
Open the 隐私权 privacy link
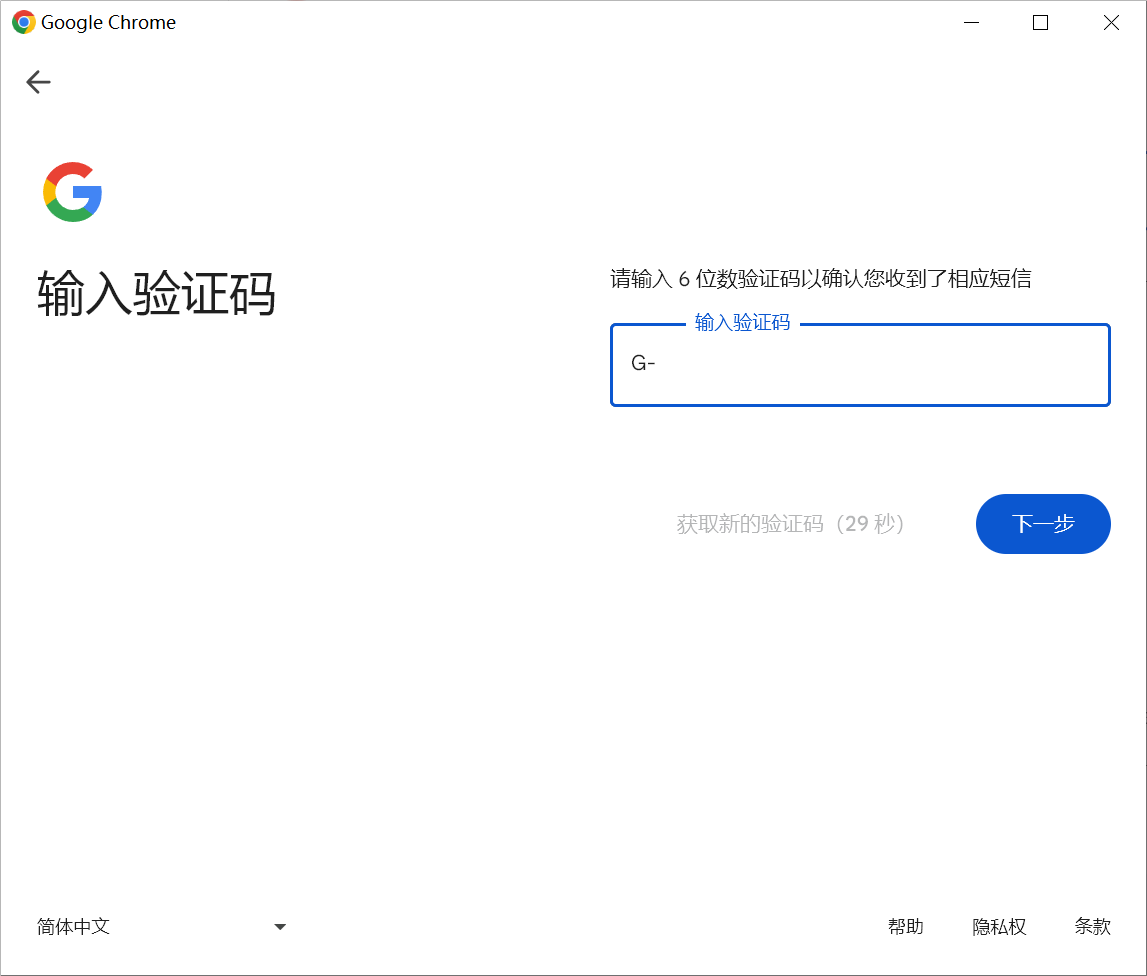click(x=999, y=926)
